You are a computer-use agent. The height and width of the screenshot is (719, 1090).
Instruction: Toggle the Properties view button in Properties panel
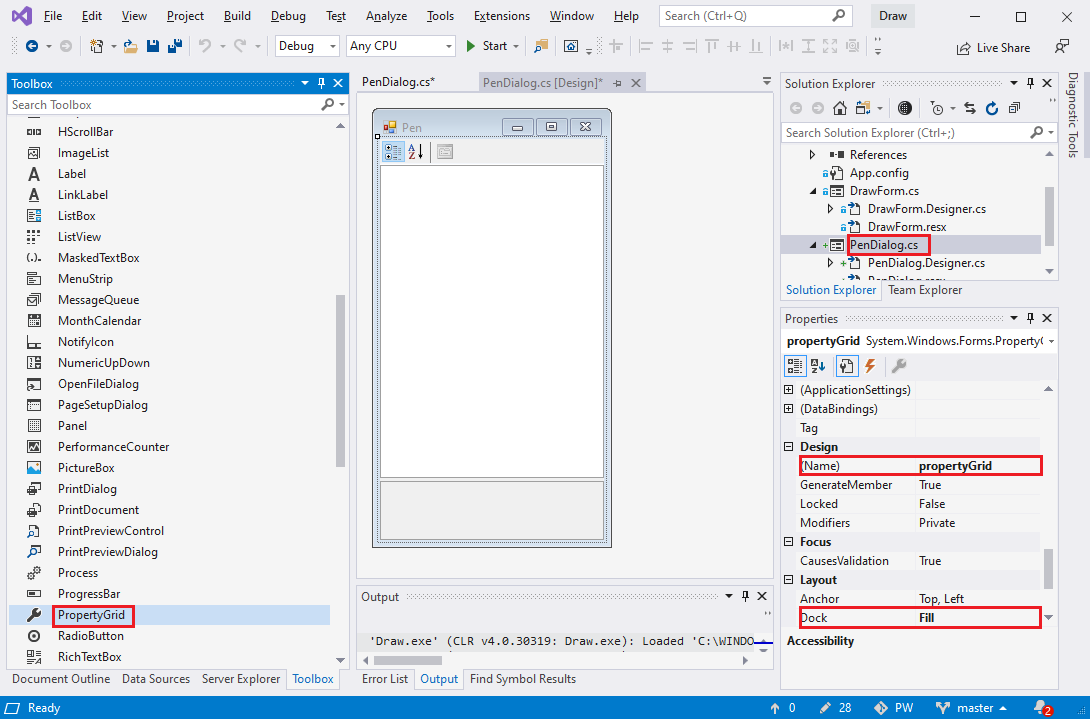click(846, 366)
